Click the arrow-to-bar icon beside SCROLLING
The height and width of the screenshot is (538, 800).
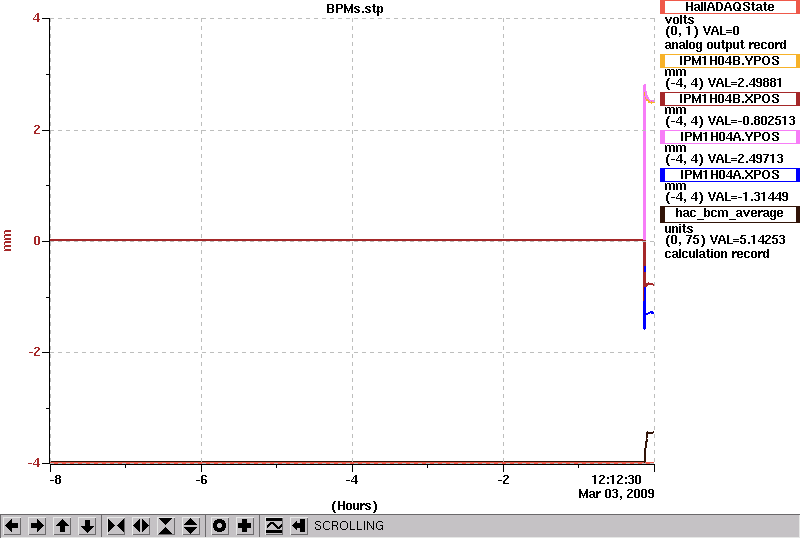tap(299, 526)
